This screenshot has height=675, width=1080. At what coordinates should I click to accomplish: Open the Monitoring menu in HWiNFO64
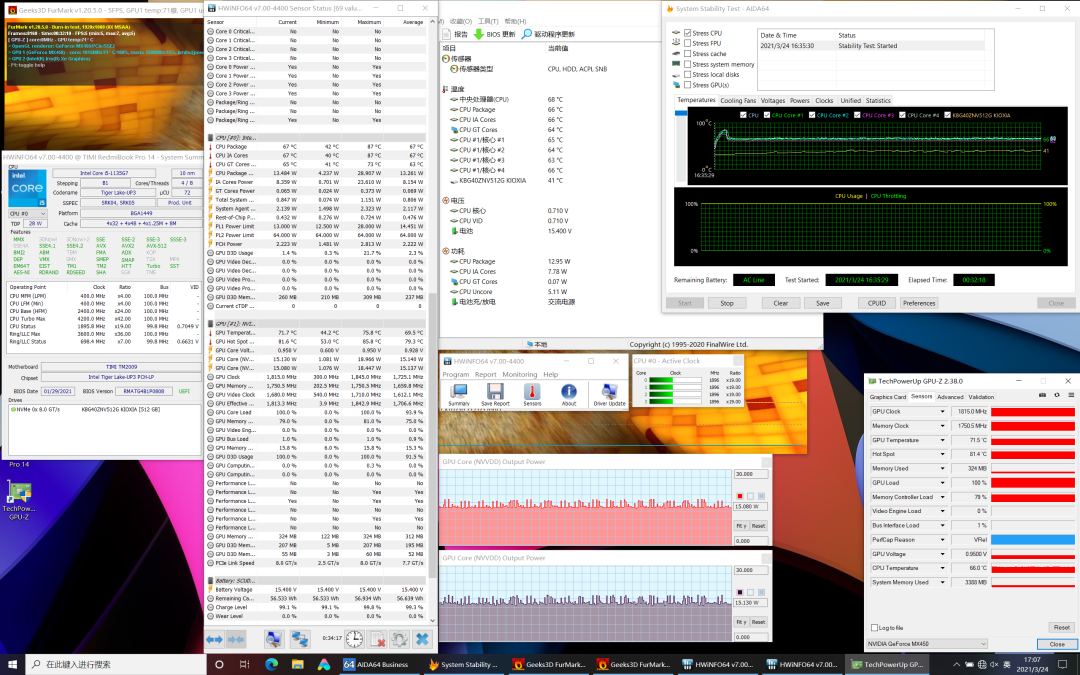tap(519, 374)
